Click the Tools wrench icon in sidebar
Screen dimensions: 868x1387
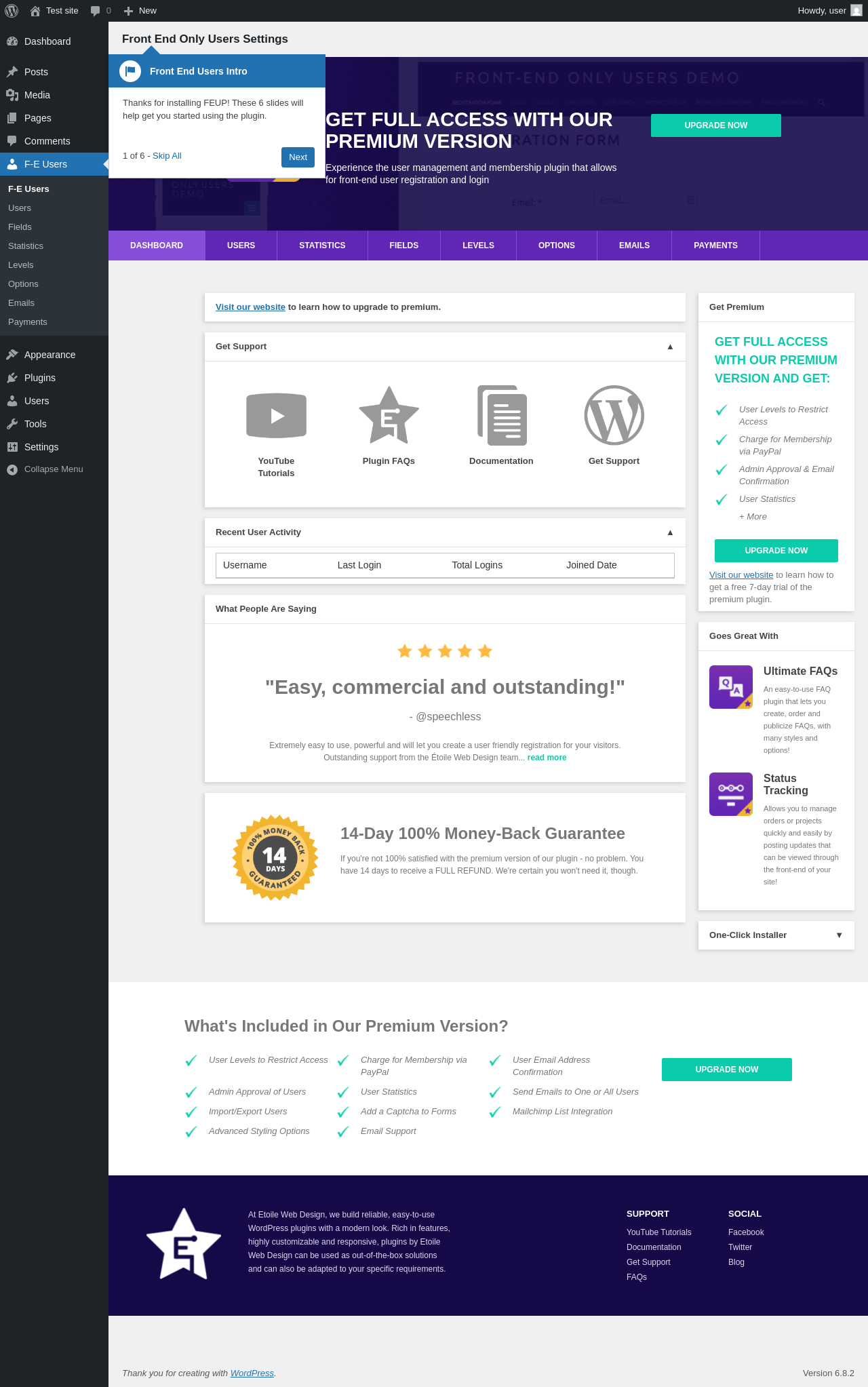click(12, 424)
